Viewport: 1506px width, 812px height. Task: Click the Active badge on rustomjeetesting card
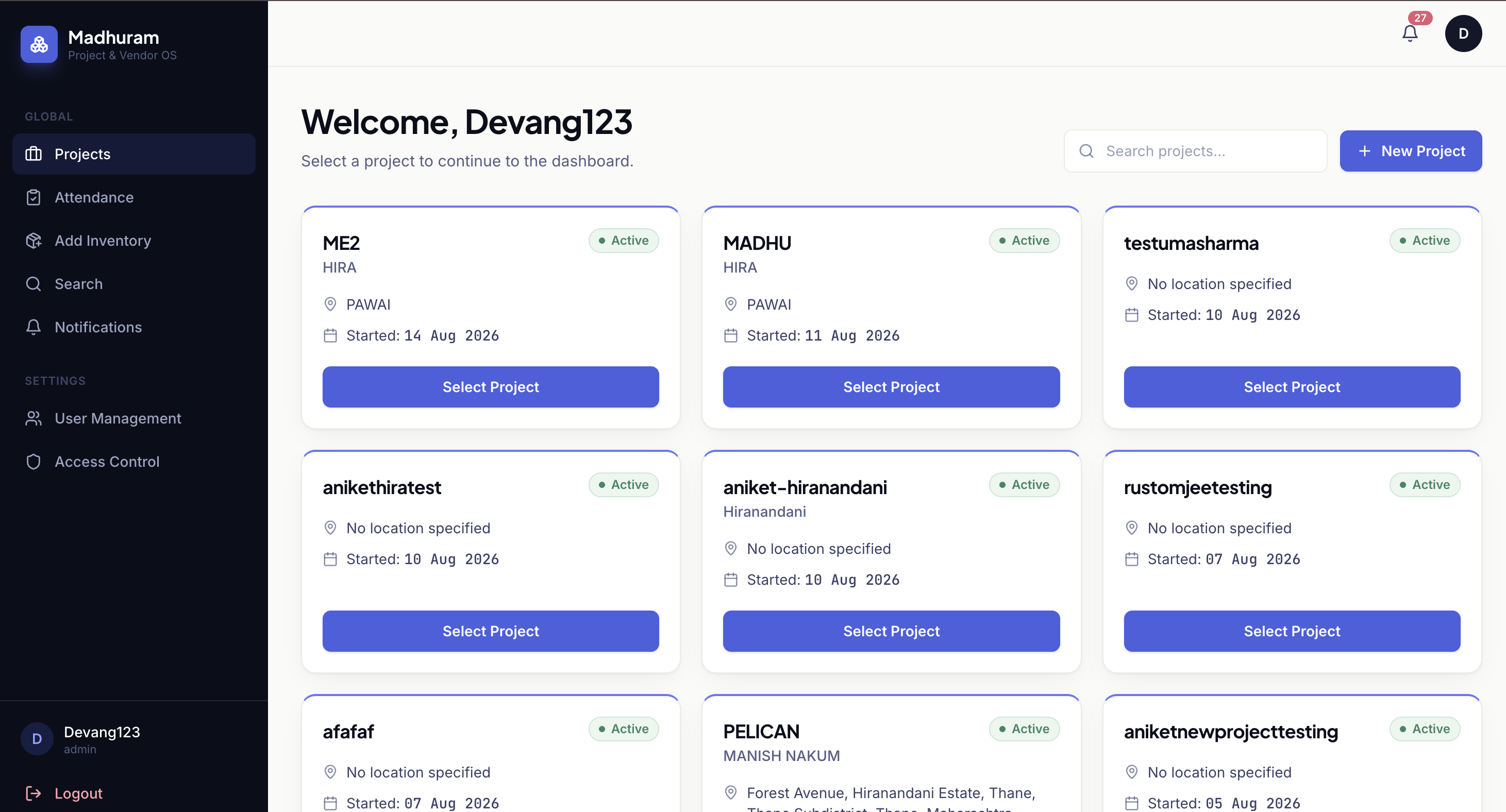tap(1425, 485)
